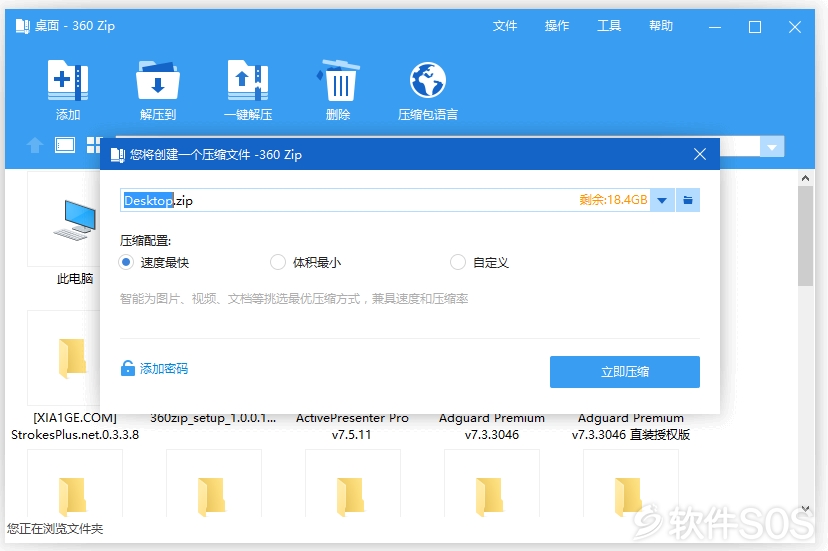Click the lock icon beside 添加密码
The height and width of the screenshot is (551, 828).
point(127,368)
